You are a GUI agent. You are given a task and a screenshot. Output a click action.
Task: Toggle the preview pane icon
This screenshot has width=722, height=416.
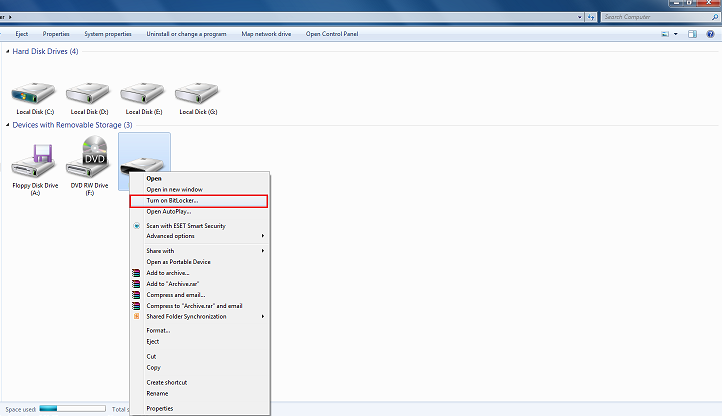tap(692, 34)
